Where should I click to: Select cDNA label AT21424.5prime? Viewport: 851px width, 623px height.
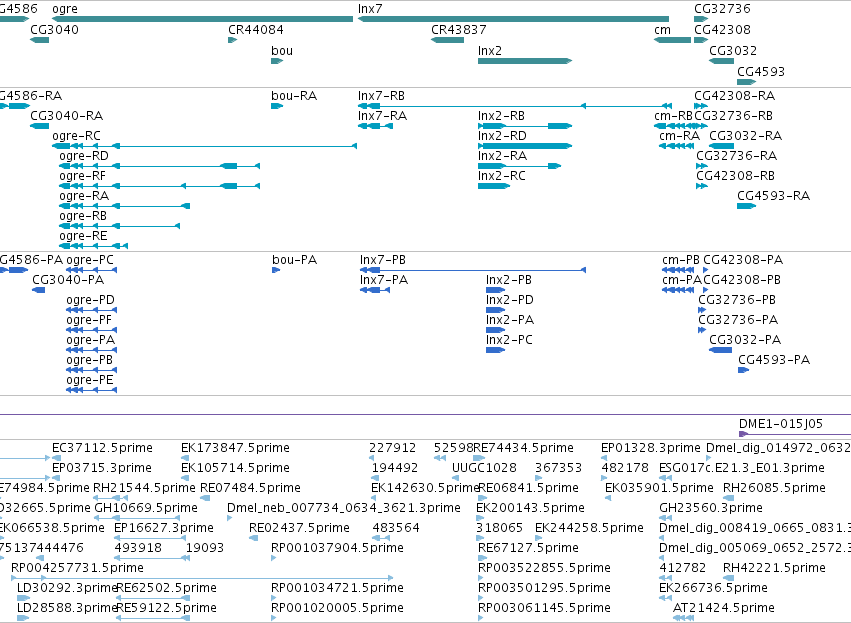click(723, 608)
